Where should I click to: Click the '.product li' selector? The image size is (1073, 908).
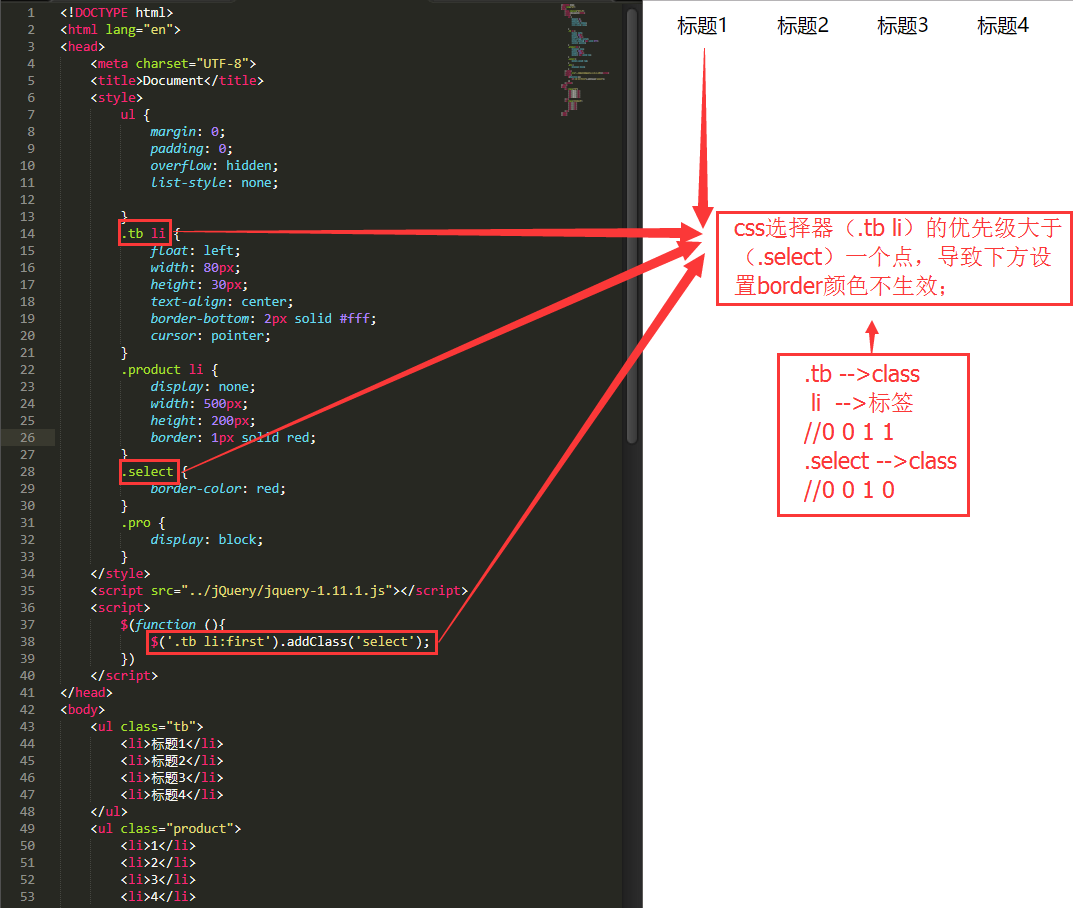click(162, 369)
